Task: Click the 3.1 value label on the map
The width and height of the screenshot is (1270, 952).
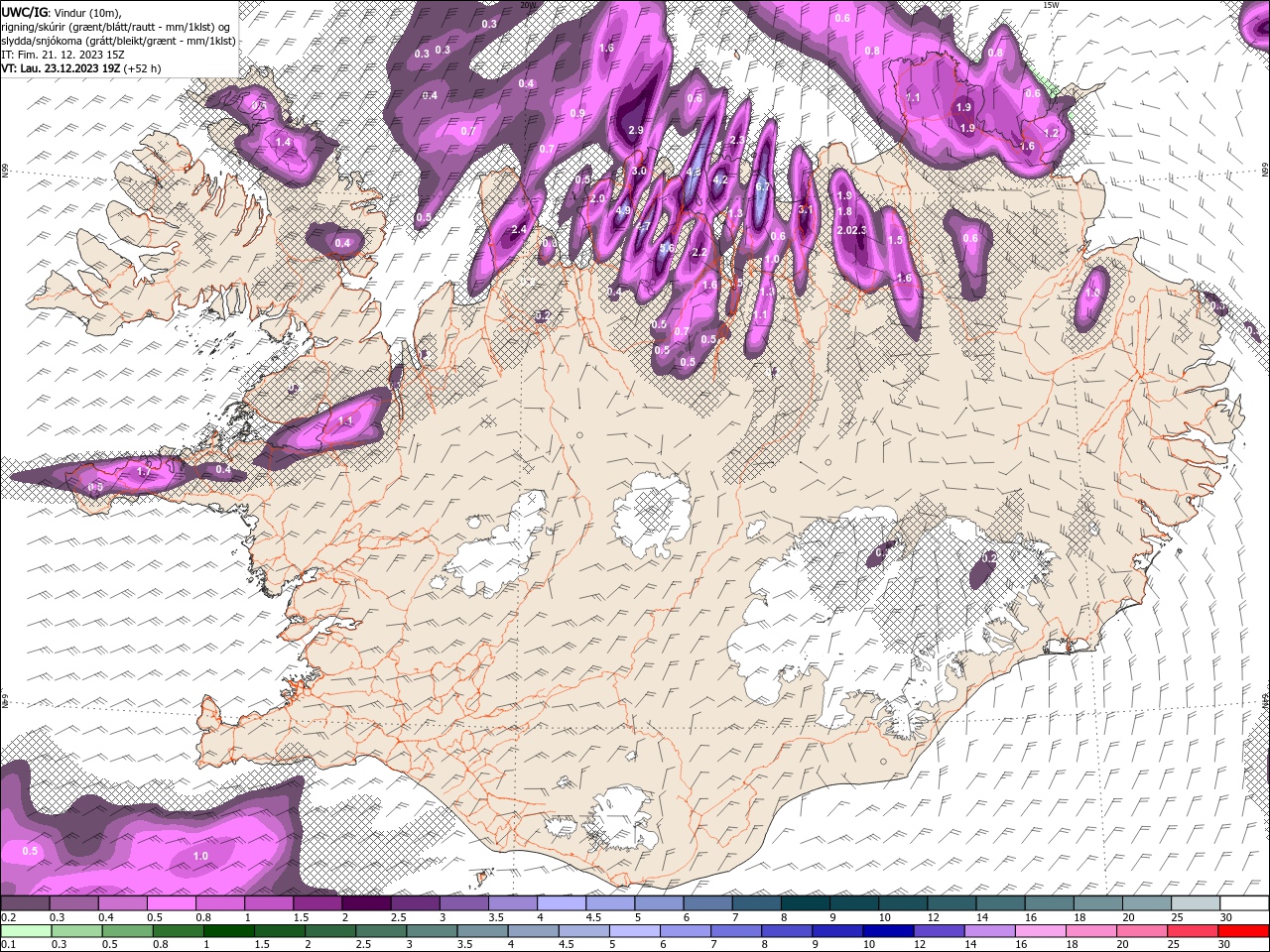Action: [x=806, y=209]
